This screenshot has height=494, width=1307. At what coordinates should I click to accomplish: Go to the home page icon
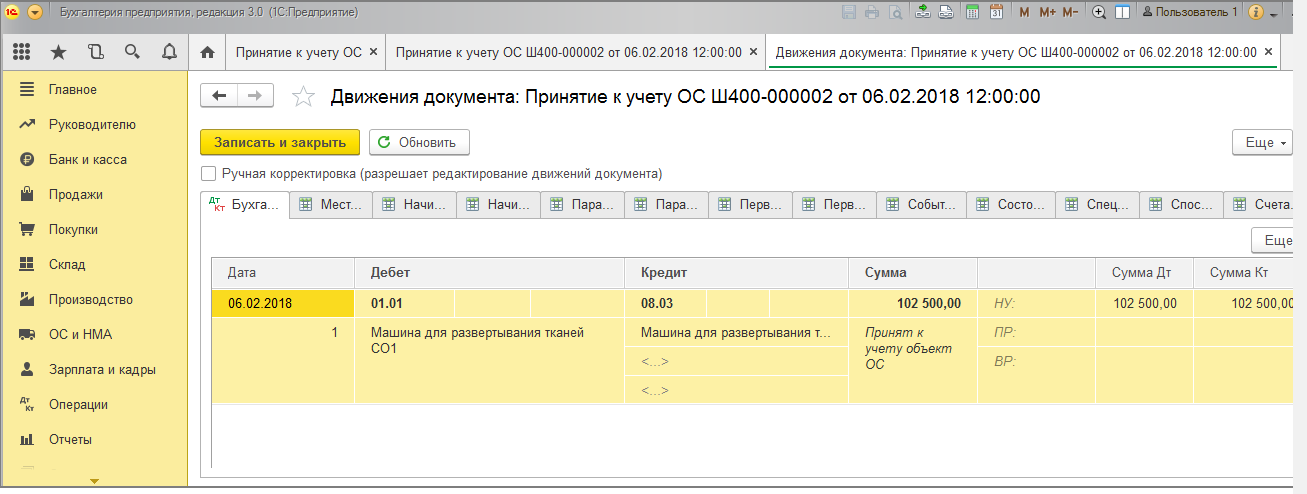coord(207,52)
